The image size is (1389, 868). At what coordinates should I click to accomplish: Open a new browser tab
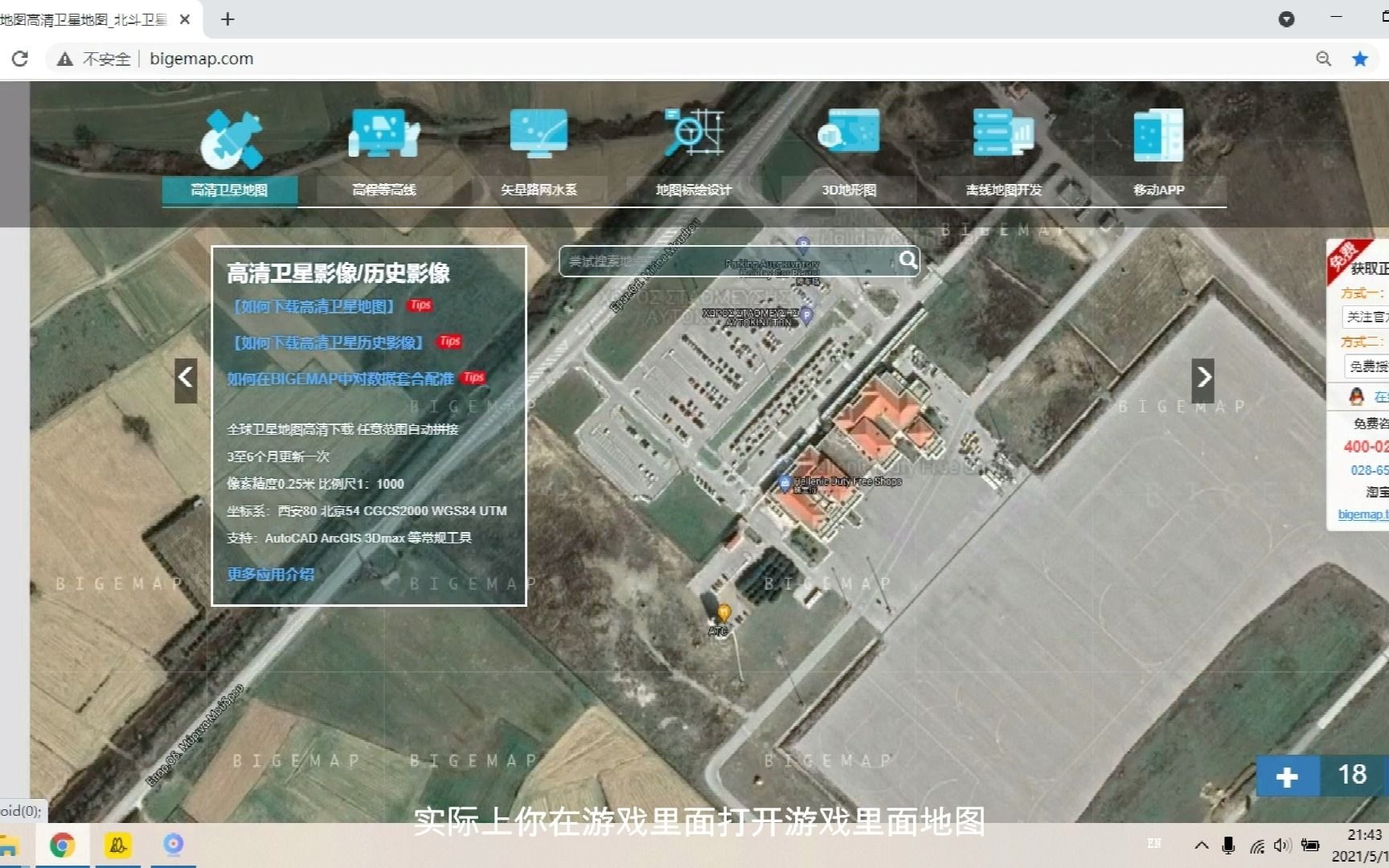(227, 19)
